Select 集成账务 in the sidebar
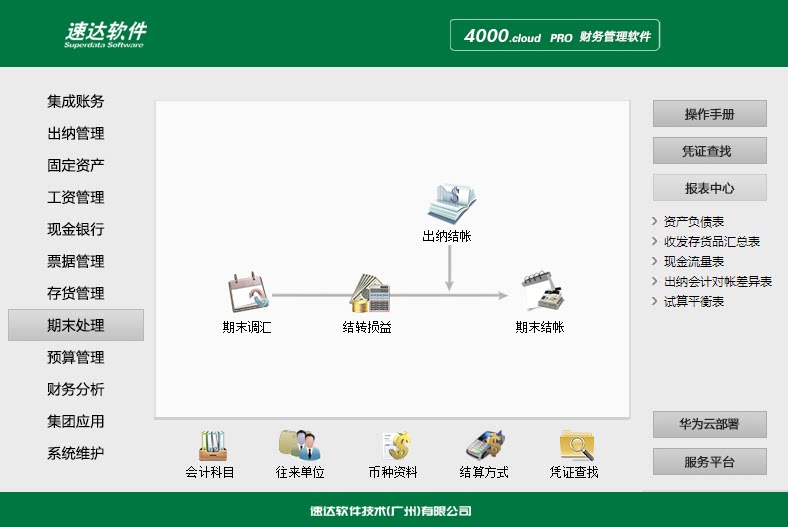Viewport: 788px width, 527px height. point(75,101)
